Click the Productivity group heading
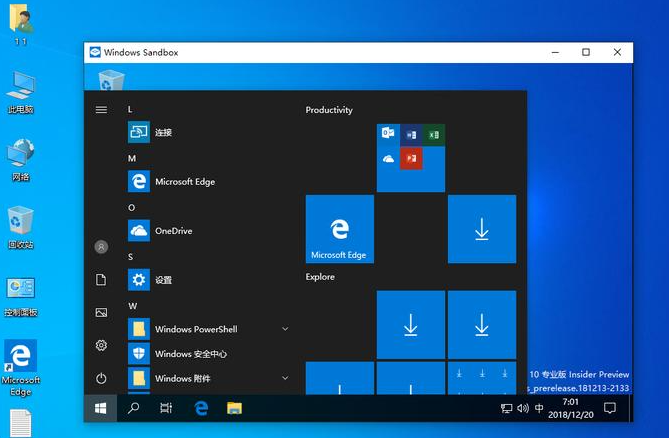The image size is (669, 438). (x=329, y=110)
